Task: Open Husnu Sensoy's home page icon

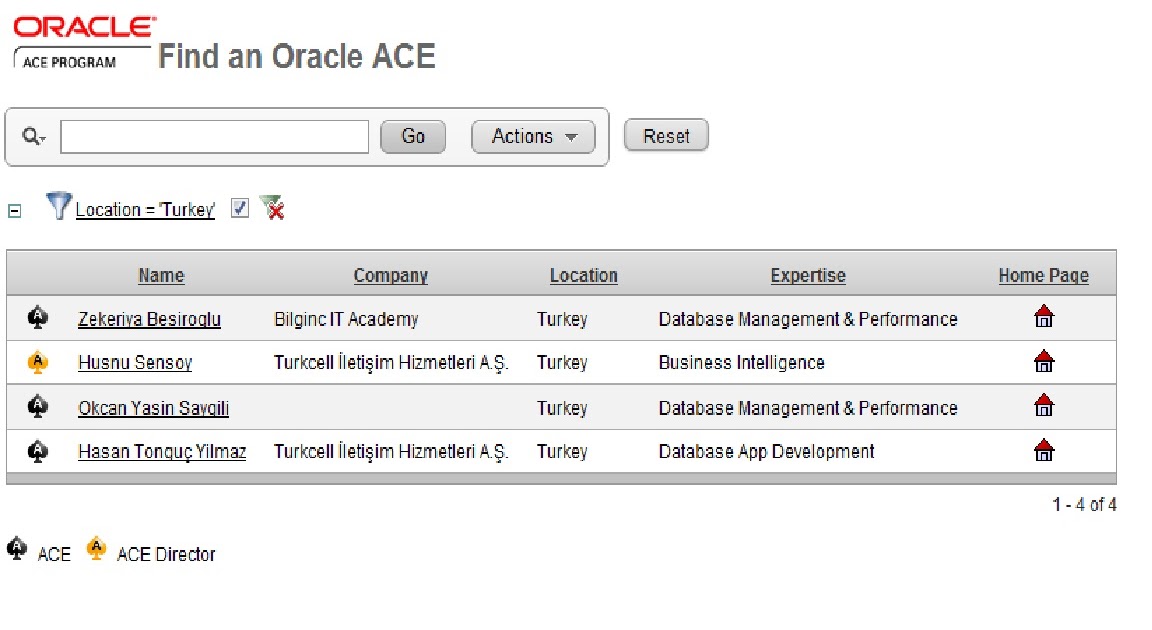Action: pyautogui.click(x=1044, y=361)
